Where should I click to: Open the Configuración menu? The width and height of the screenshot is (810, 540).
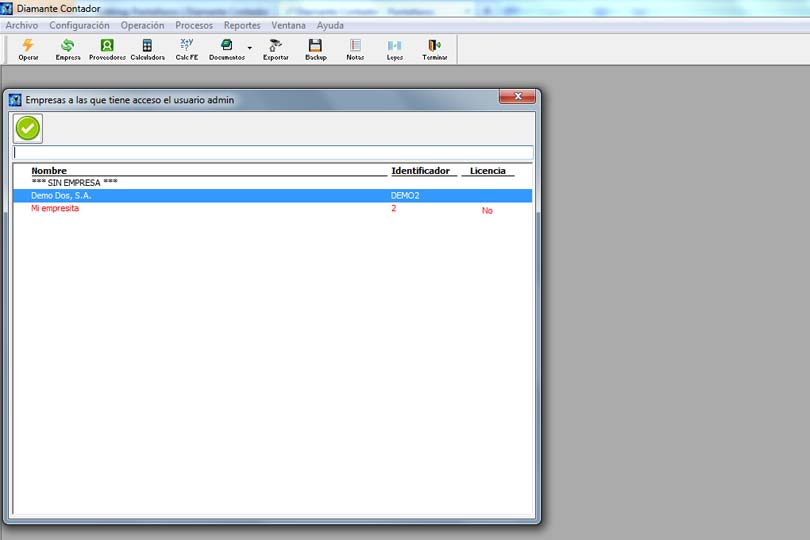(x=79, y=25)
